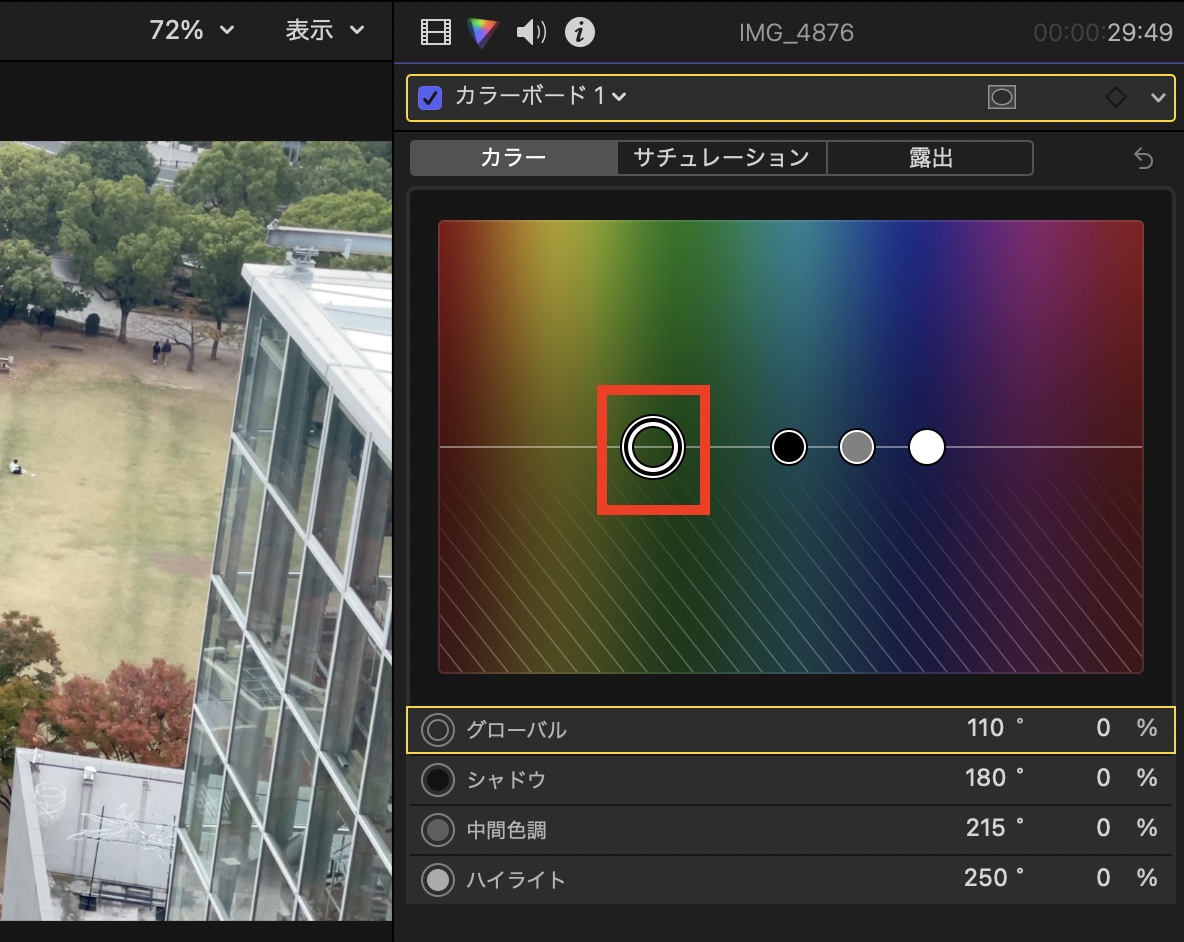
Task: Switch to the サチュレーション tab
Action: [x=721, y=158]
